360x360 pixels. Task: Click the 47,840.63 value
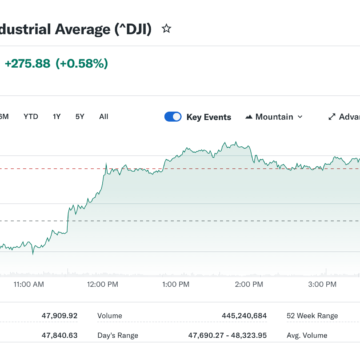point(59,335)
